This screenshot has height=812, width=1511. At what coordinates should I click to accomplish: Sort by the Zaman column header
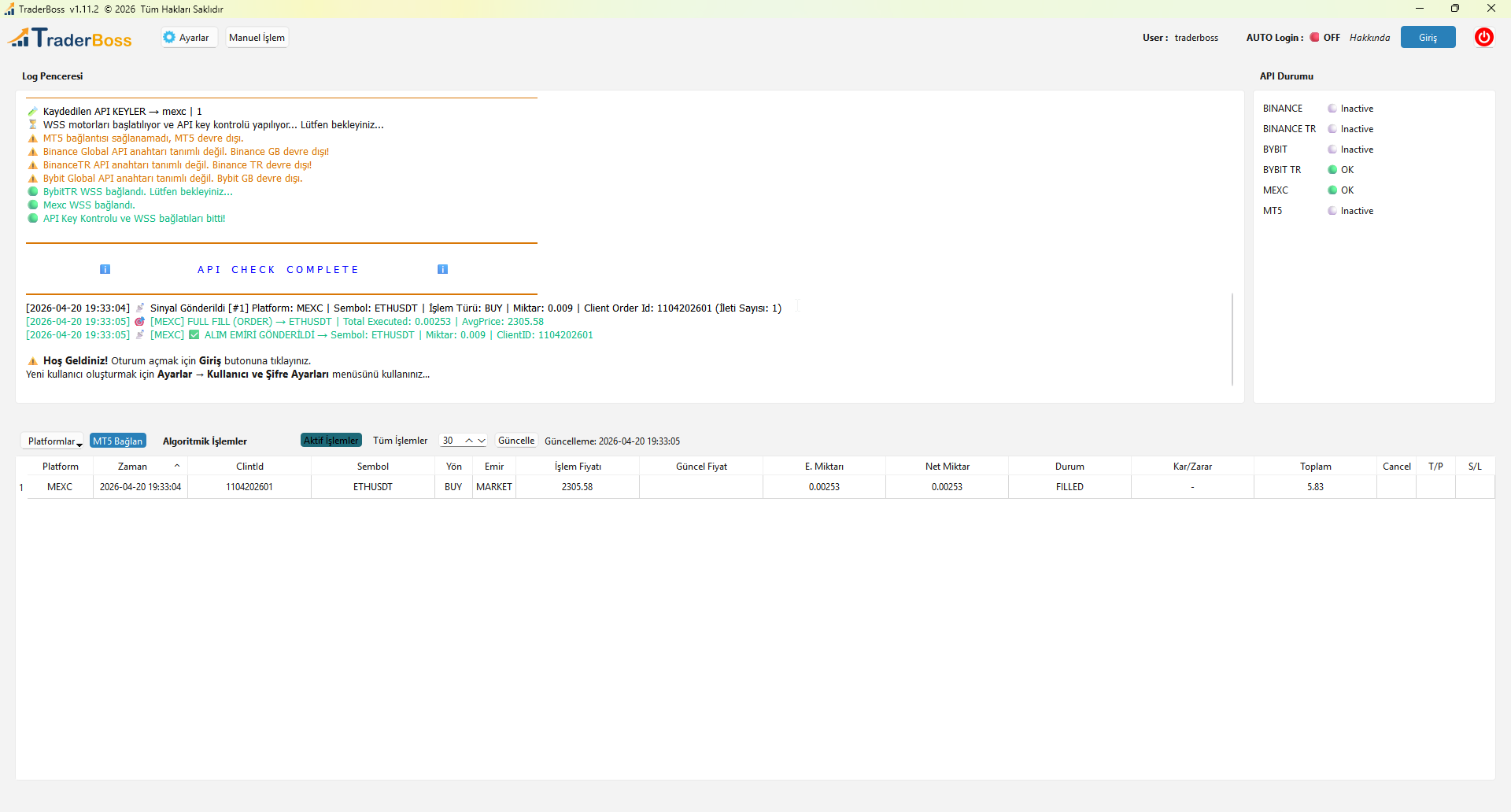pyautogui.click(x=140, y=467)
